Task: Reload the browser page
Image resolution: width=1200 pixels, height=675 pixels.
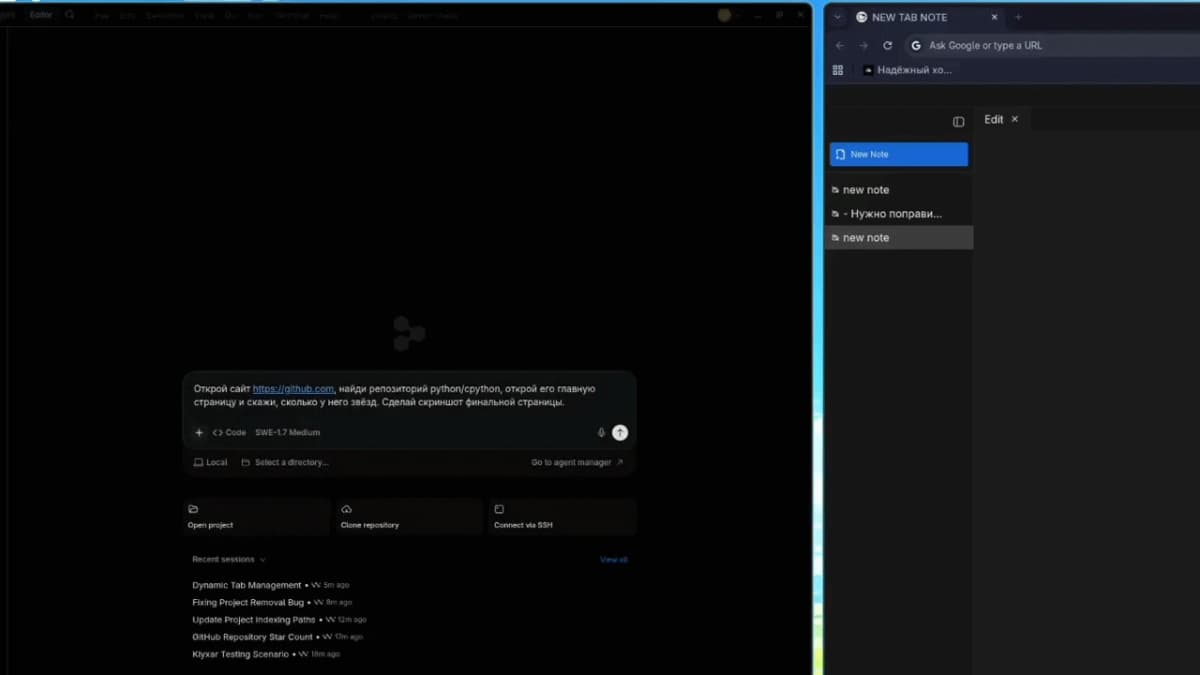Action: click(x=887, y=45)
